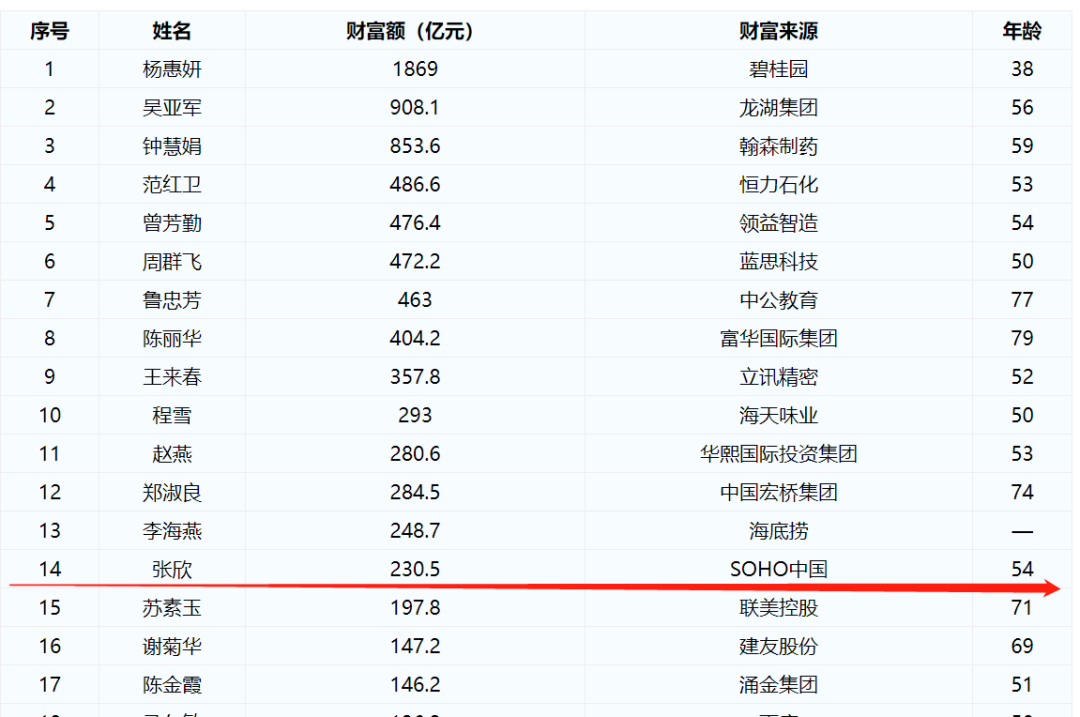1080x717 pixels.
Task: Click age 79 in 陈丽华 row
Action: point(1022,338)
